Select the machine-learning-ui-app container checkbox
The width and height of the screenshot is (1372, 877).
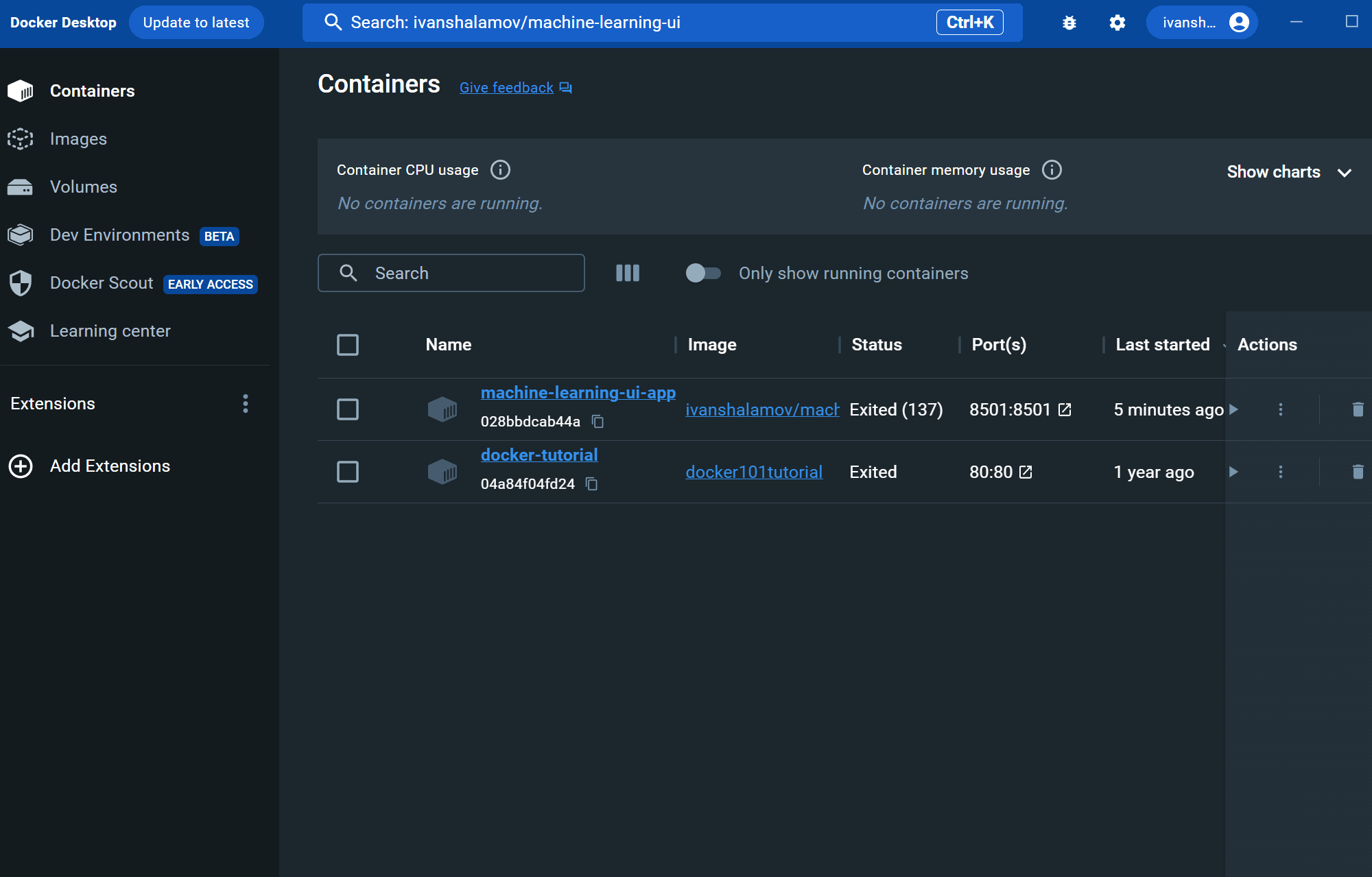coord(348,409)
